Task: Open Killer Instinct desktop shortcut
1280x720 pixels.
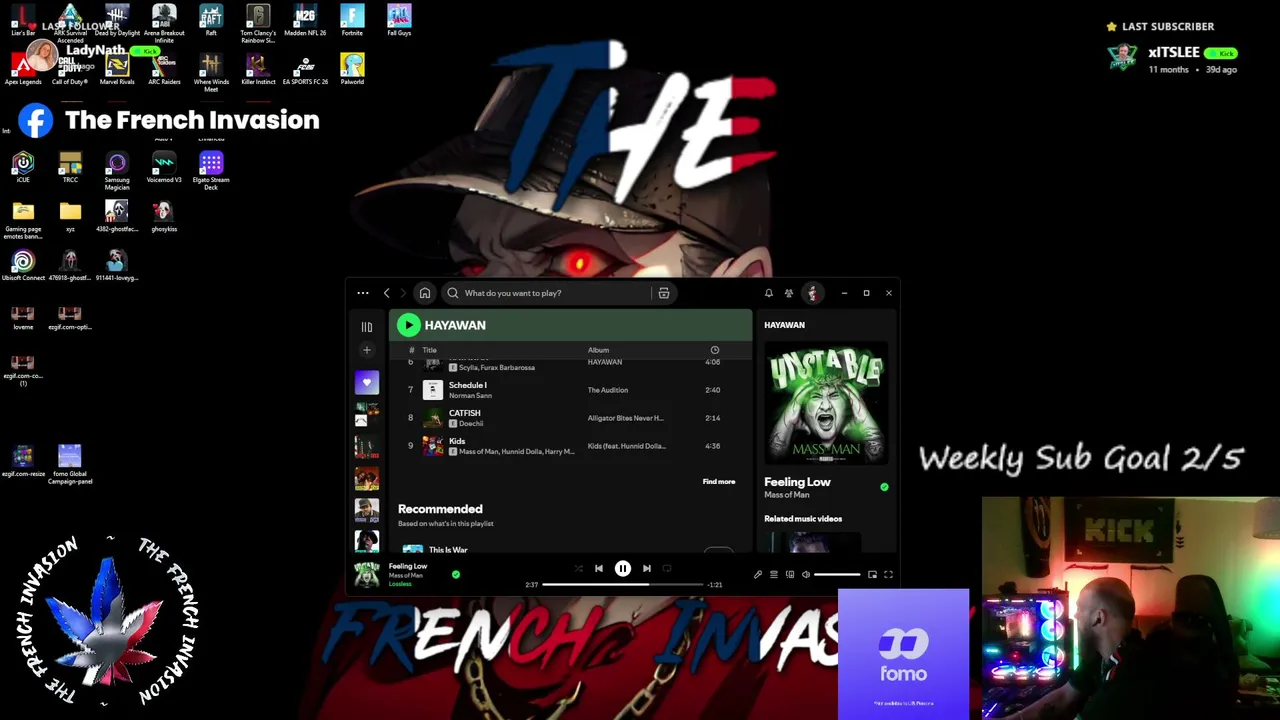Action: click(x=258, y=69)
